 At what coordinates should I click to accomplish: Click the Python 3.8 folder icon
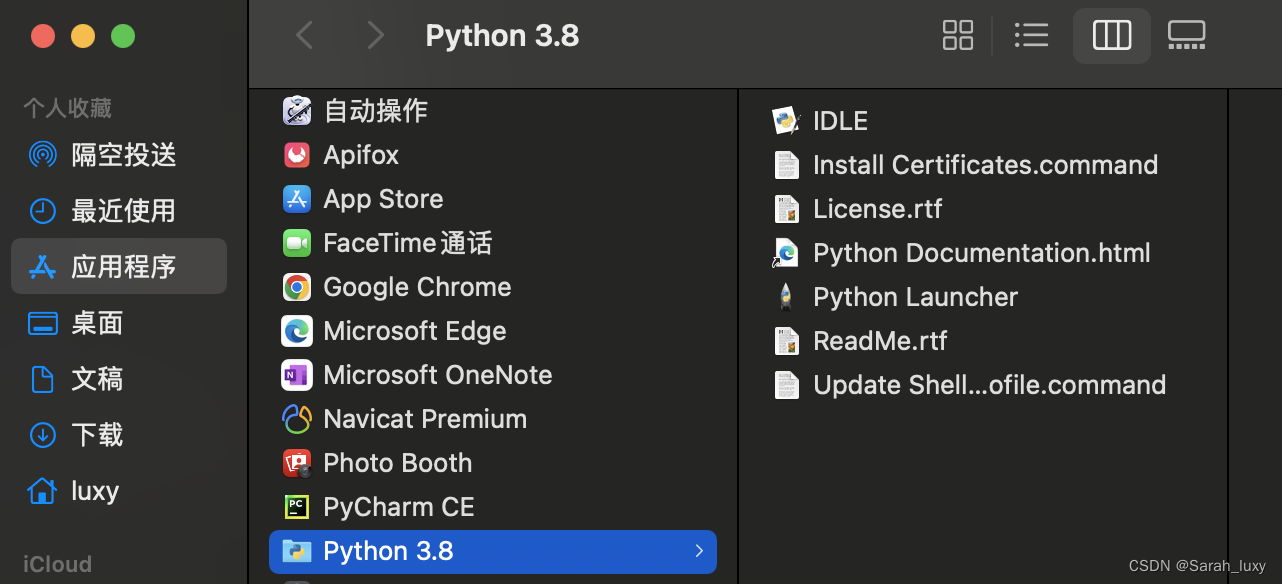click(x=297, y=551)
